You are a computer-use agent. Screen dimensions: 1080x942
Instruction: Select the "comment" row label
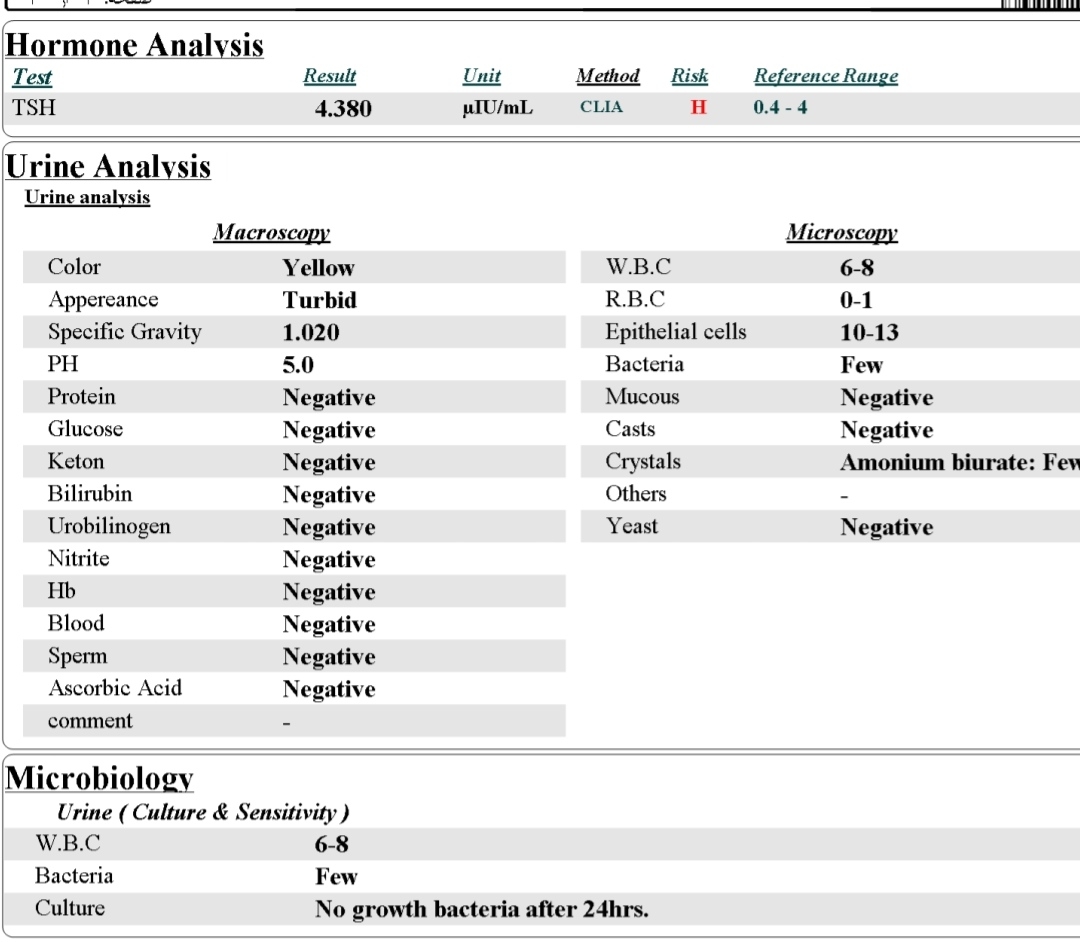coord(90,721)
